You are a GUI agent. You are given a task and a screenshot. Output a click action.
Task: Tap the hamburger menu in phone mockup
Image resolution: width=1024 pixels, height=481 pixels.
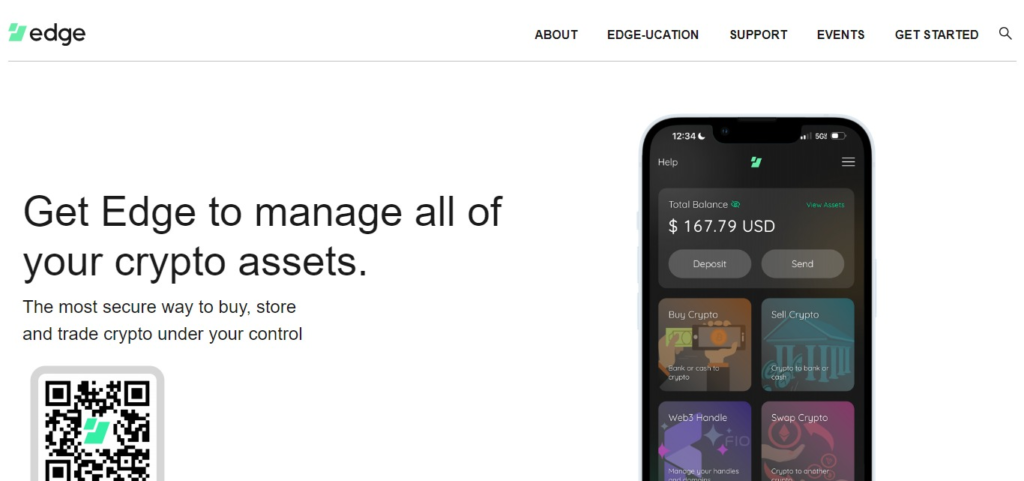(x=848, y=162)
